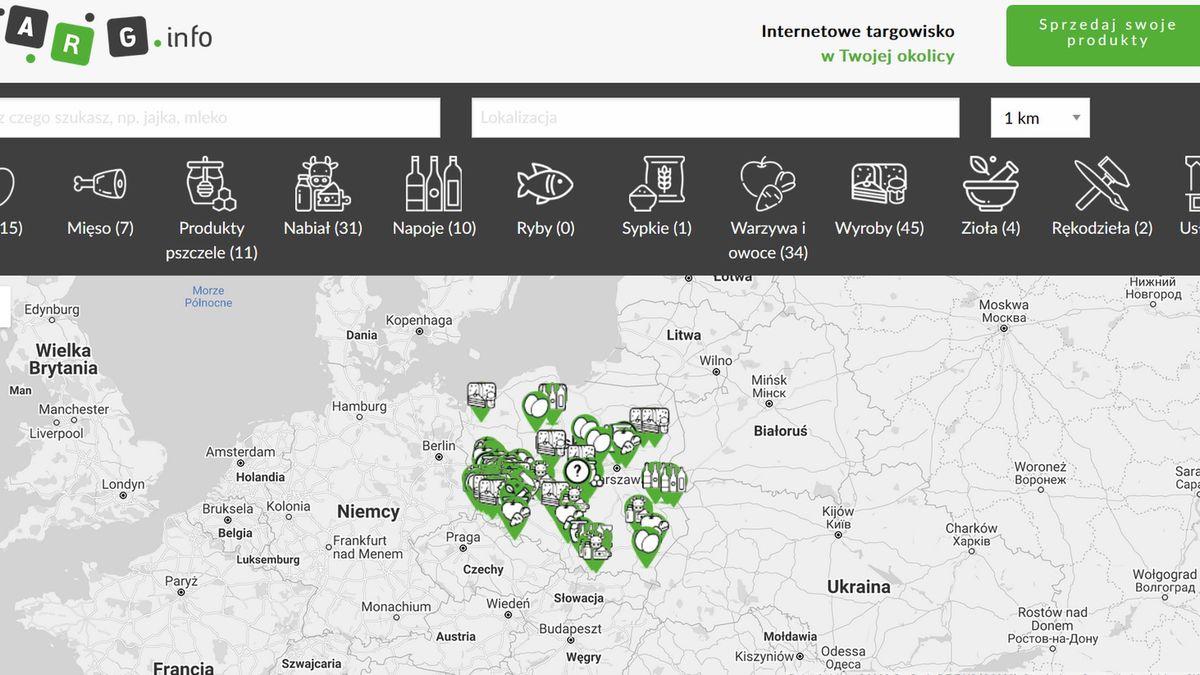Viewport: 1200px width, 675px height.
Task: Switch to the Nabiał (31) category
Action: 321,227
